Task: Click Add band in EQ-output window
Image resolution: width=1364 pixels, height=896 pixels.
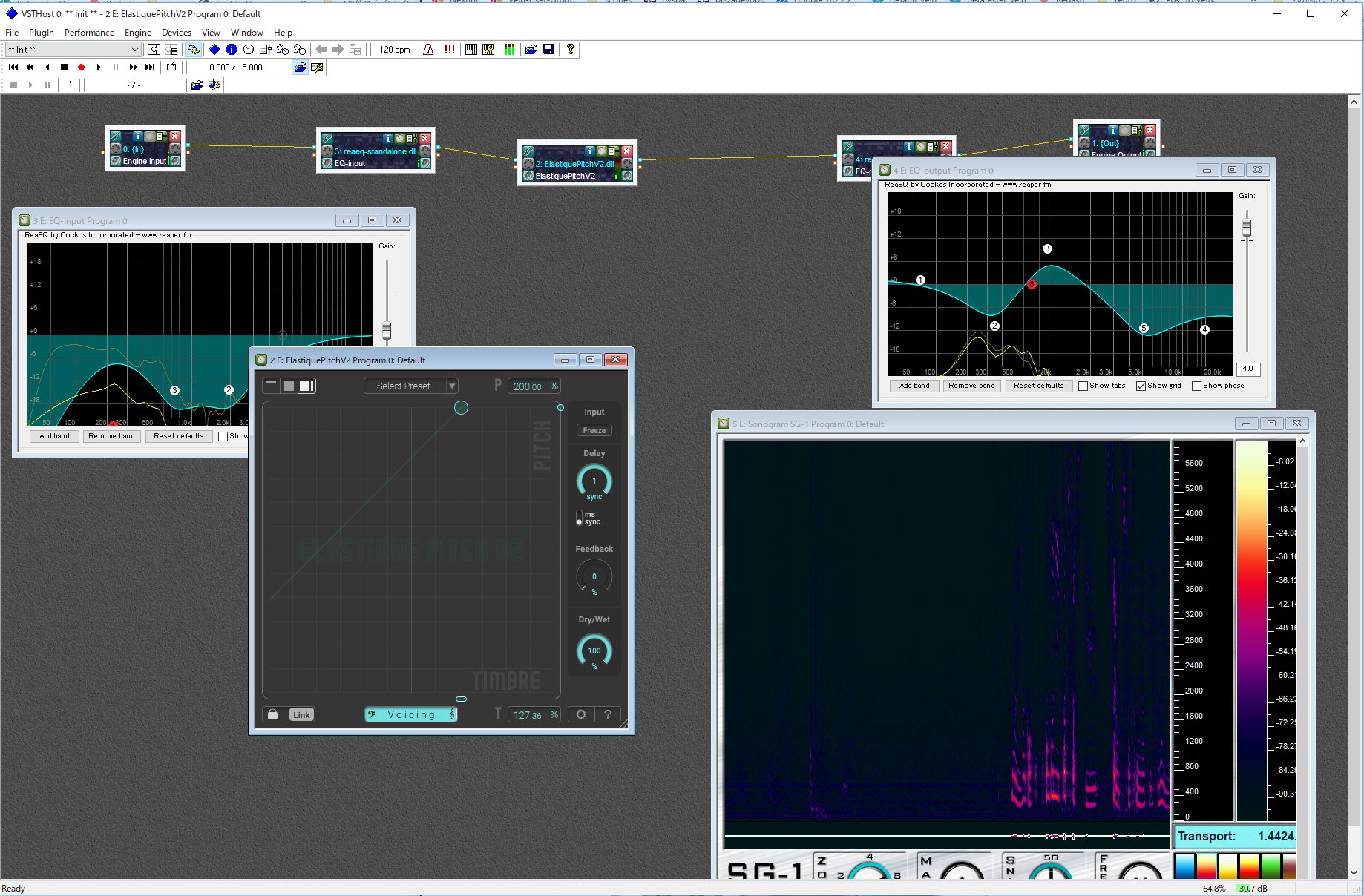Action: tap(914, 386)
